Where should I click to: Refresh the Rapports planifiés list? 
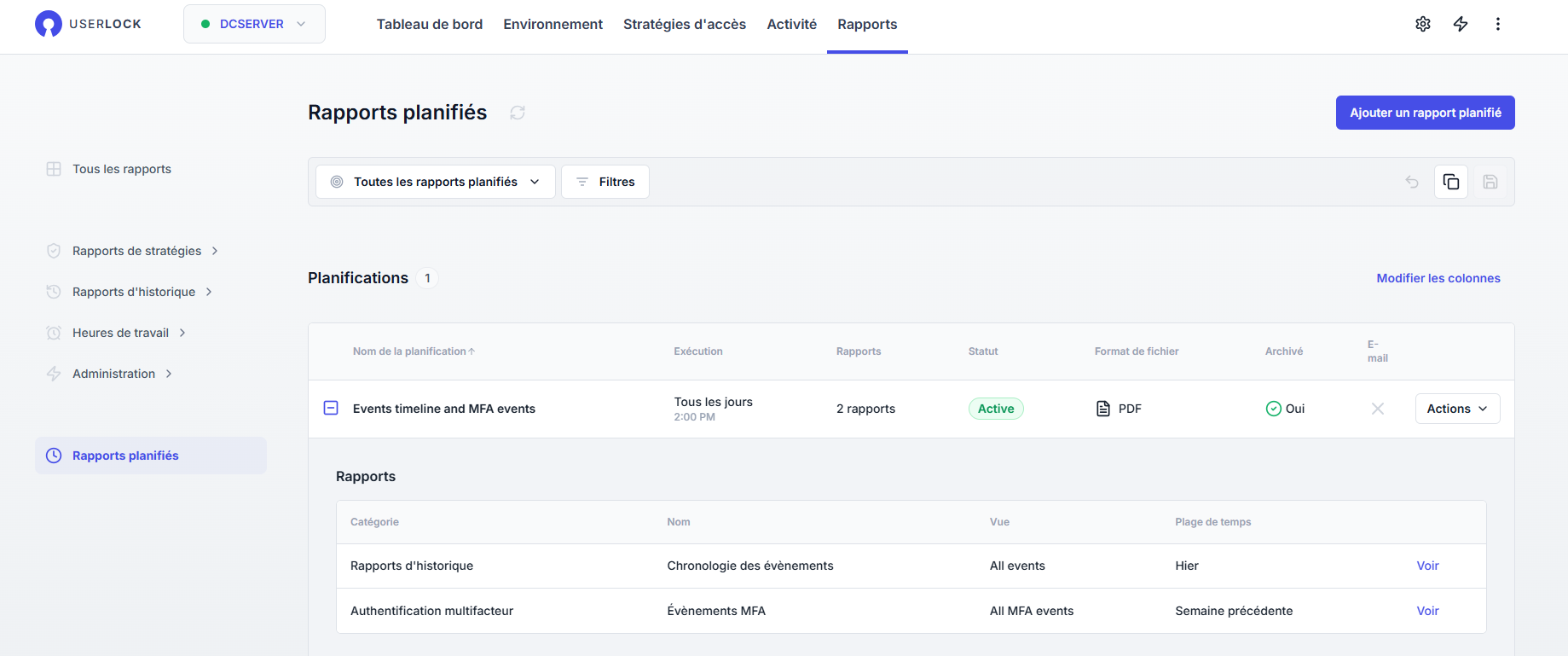(518, 113)
